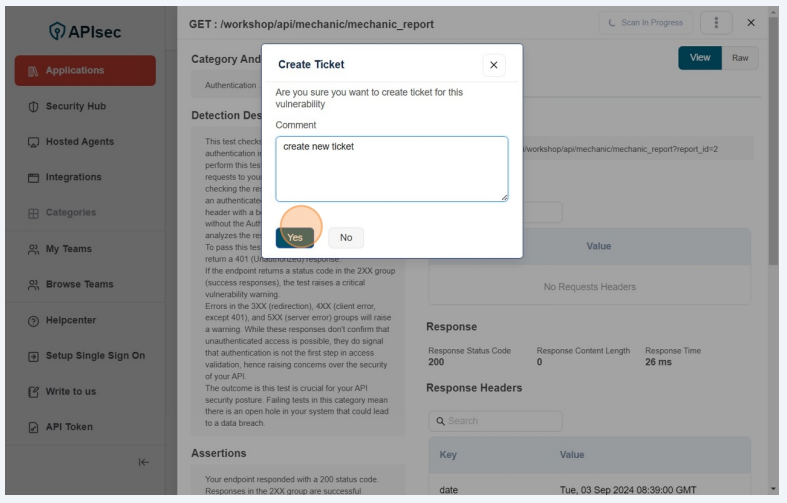Switch to the Raw tab
The width and height of the screenshot is (787, 503).
tap(740, 58)
